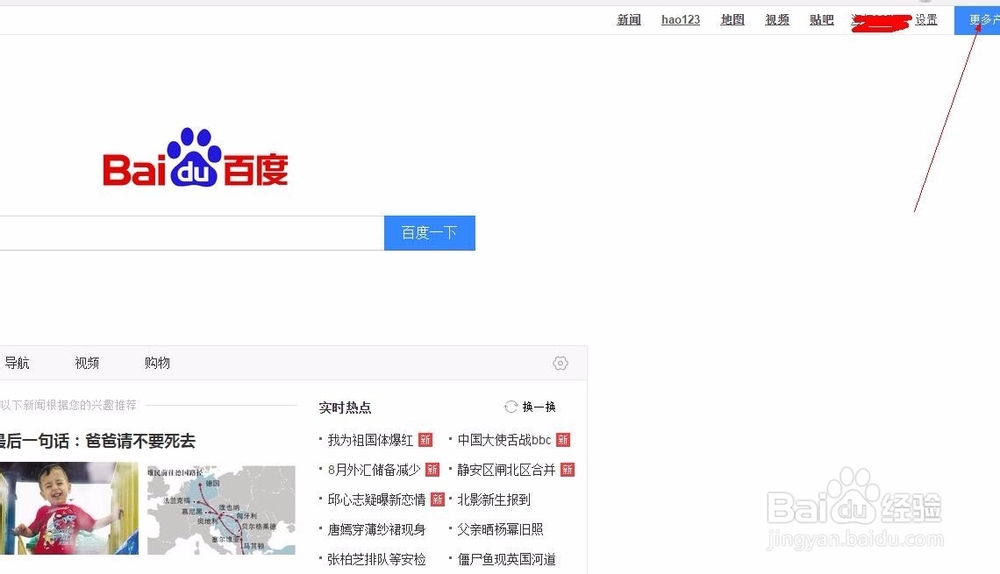Open the hao123 link
The width and height of the screenshot is (1000, 574).
(x=680, y=20)
